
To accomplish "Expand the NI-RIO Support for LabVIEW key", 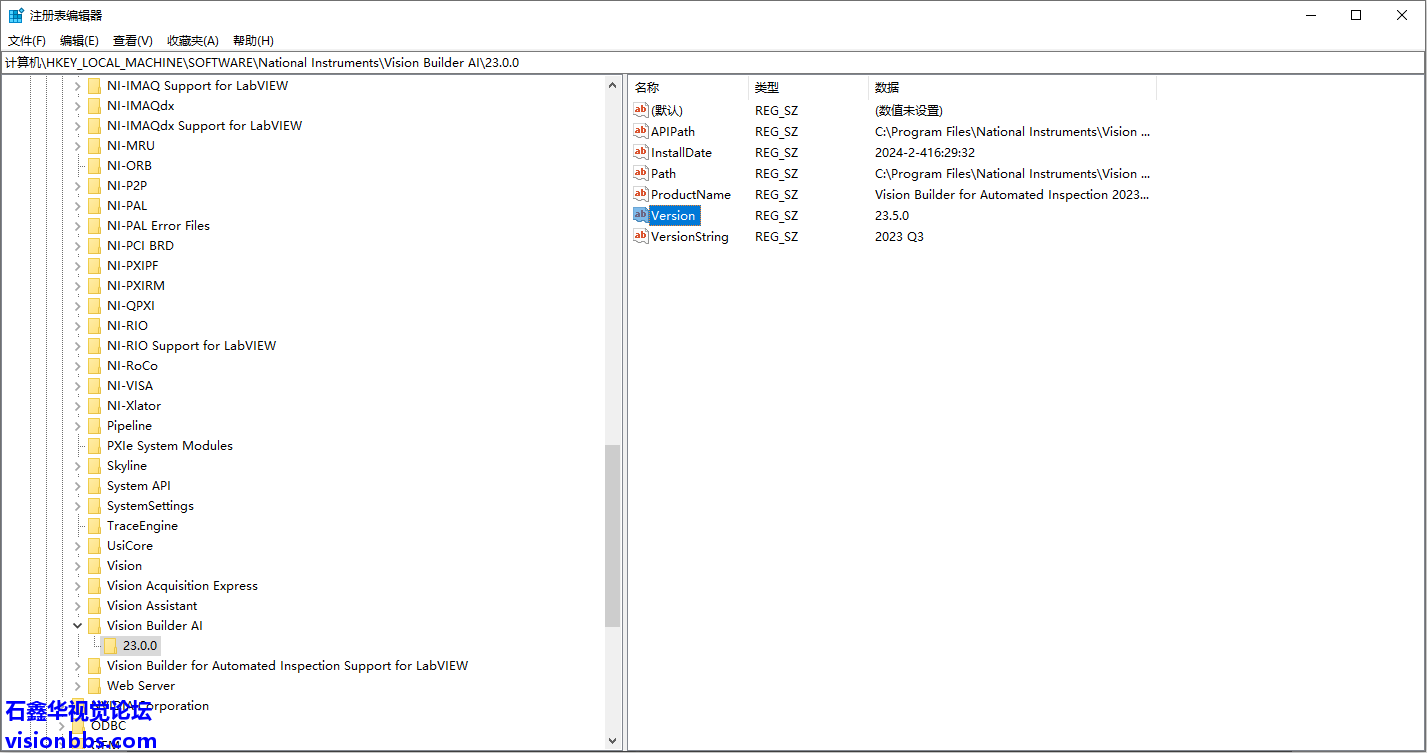I will pos(78,346).
